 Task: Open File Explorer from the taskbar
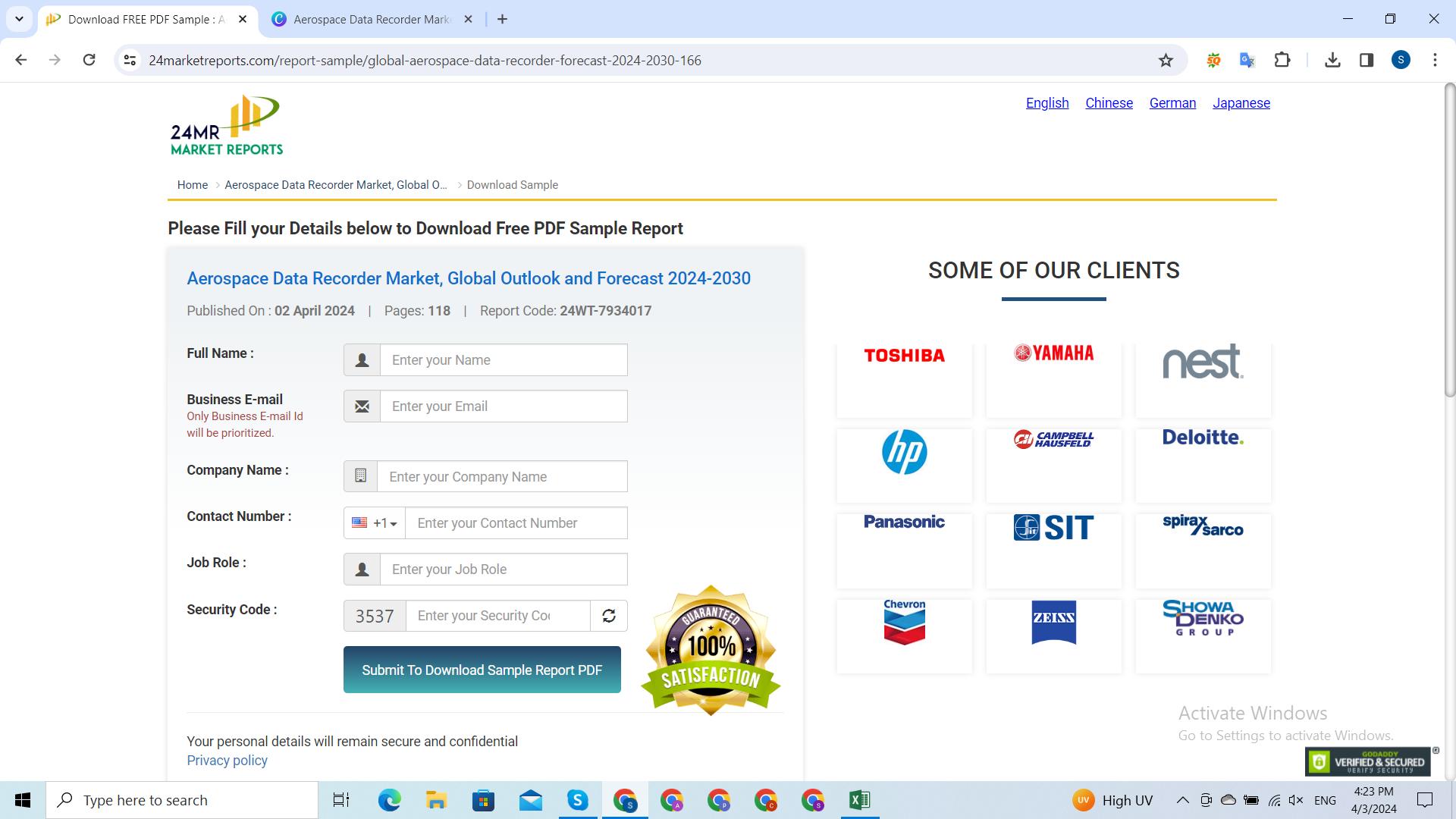coord(436,800)
